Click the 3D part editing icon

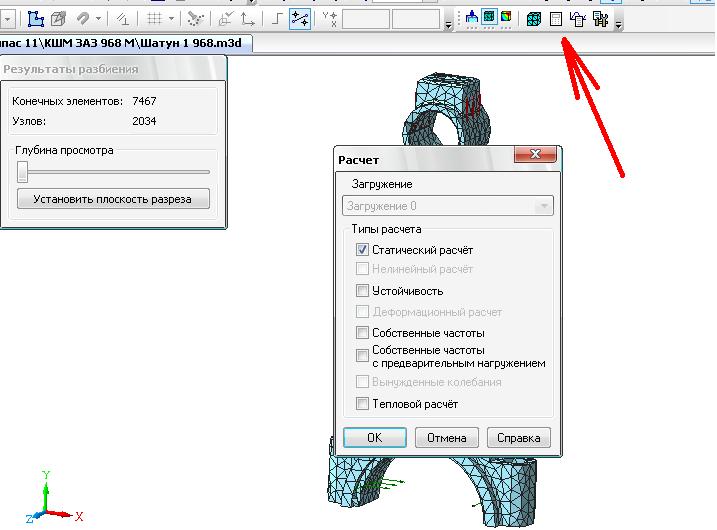click(59, 19)
